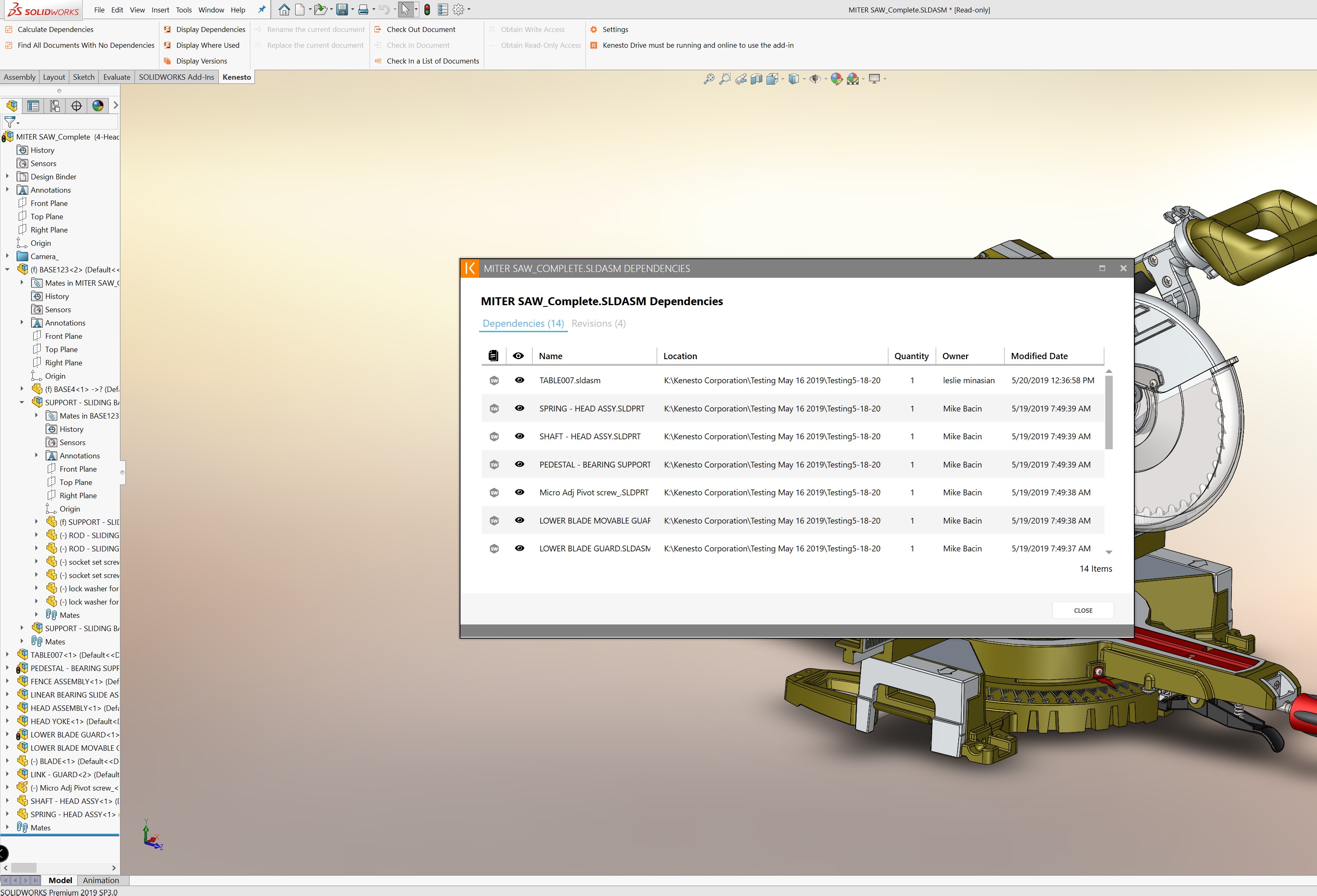The width and height of the screenshot is (1317, 896).
Task: Click the feature tree horizontal scrollbar thumb
Action: click(24, 868)
